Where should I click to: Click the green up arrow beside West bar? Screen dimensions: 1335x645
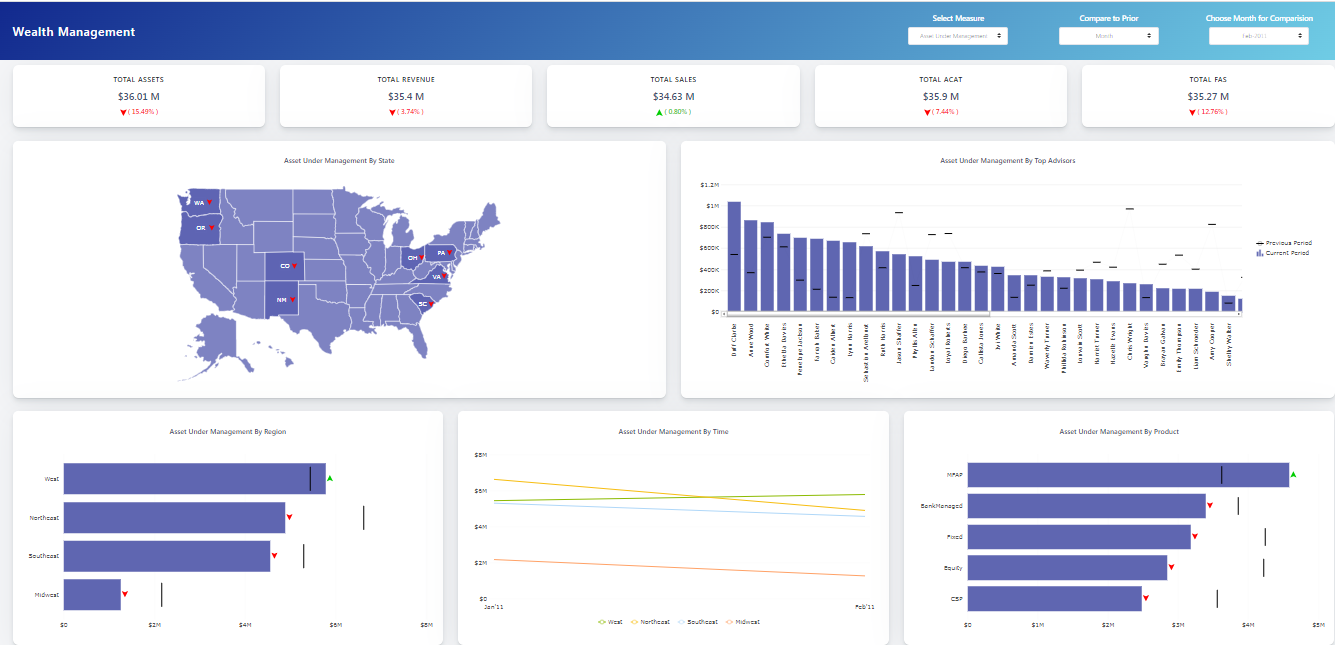click(x=330, y=479)
